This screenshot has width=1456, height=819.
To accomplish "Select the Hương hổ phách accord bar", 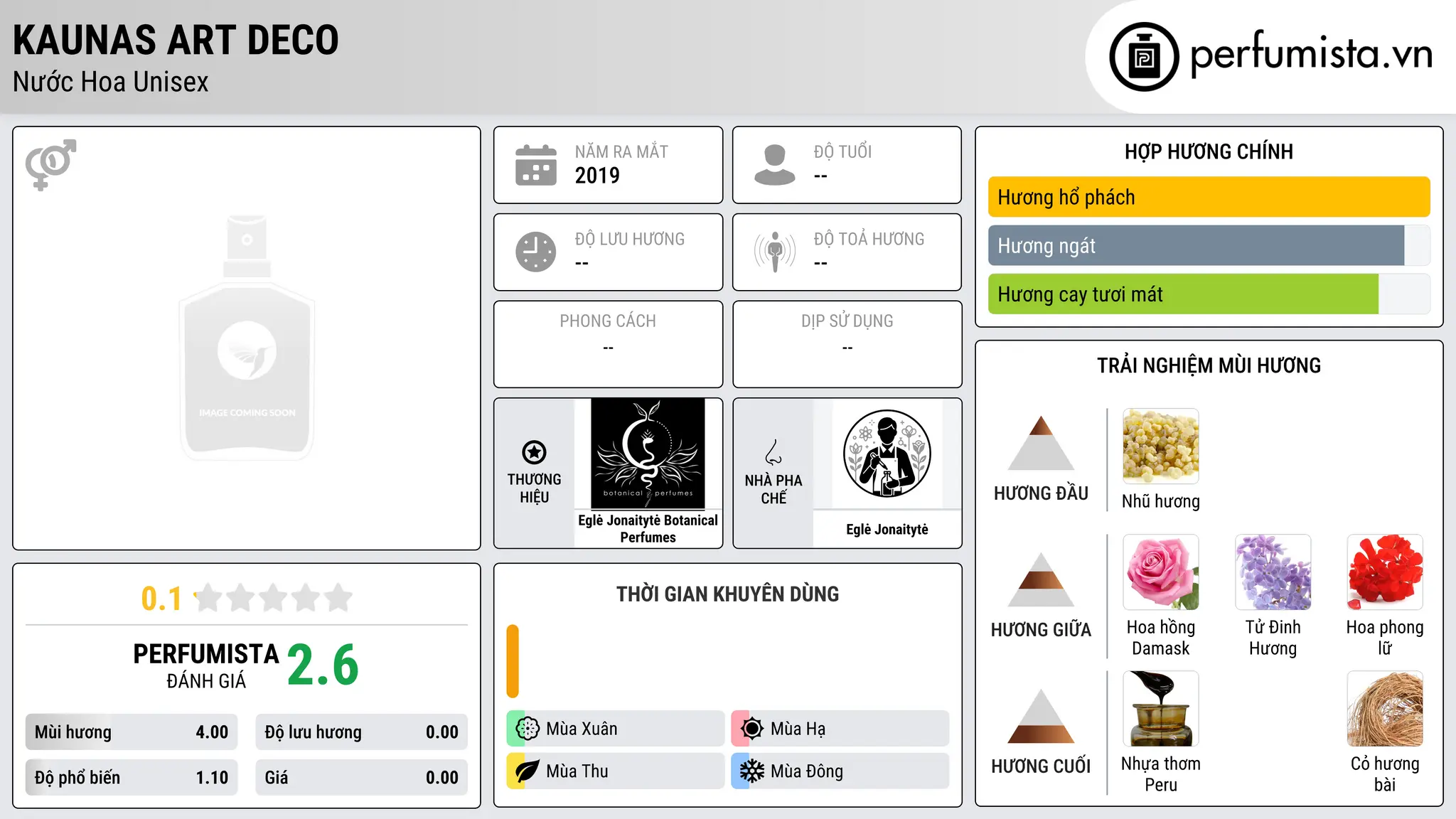I will click(1209, 197).
